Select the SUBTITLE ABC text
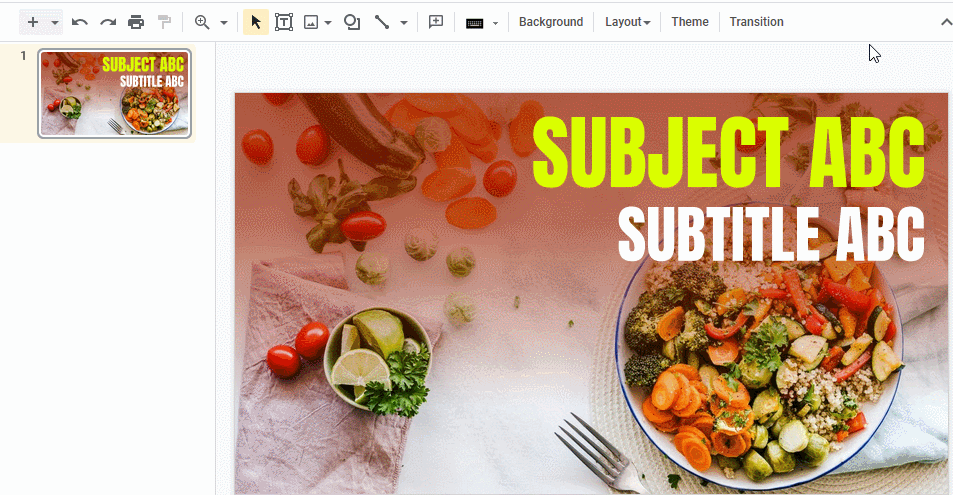953x495 pixels. tap(771, 234)
